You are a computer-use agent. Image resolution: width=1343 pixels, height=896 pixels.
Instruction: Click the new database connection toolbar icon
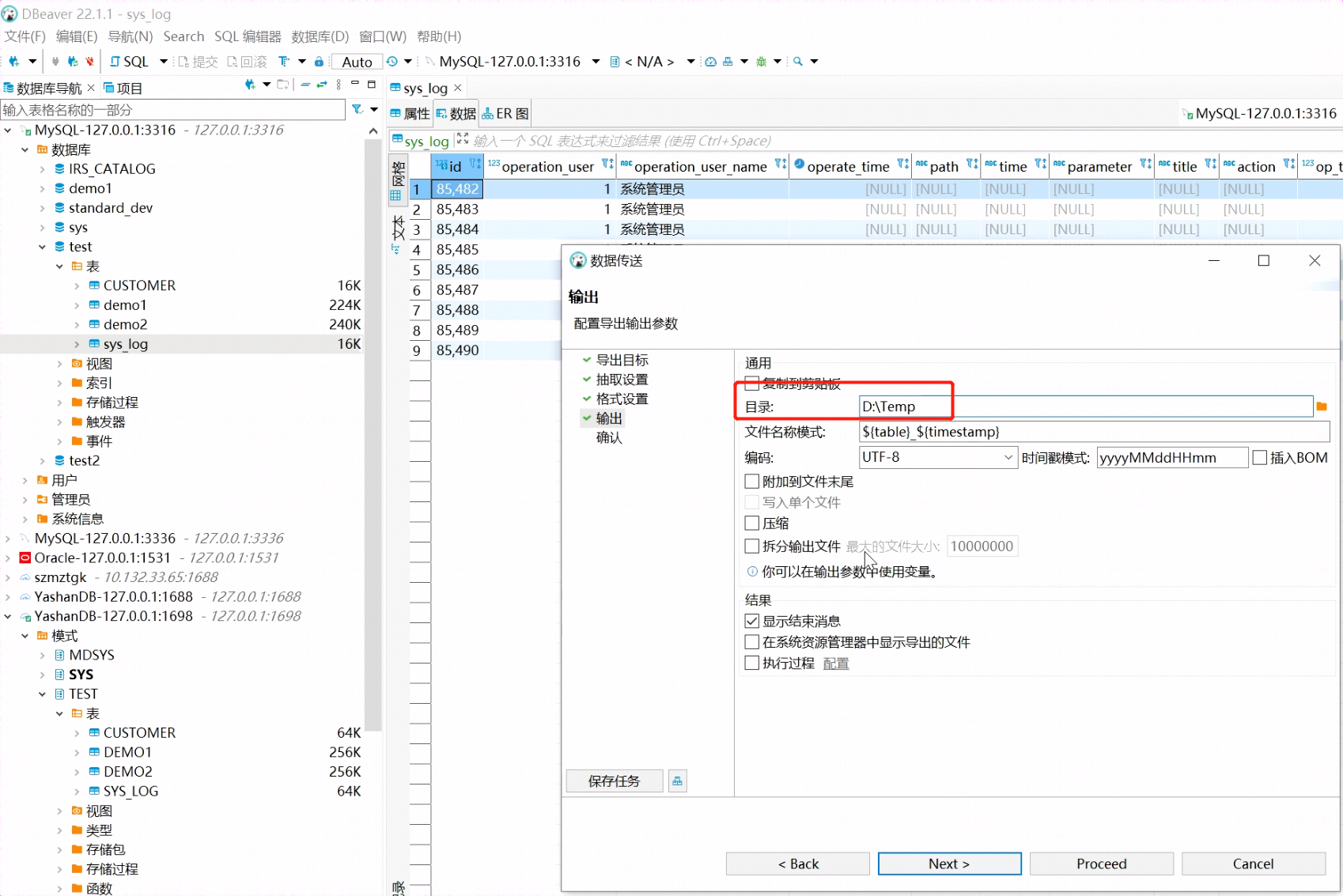(x=14, y=61)
